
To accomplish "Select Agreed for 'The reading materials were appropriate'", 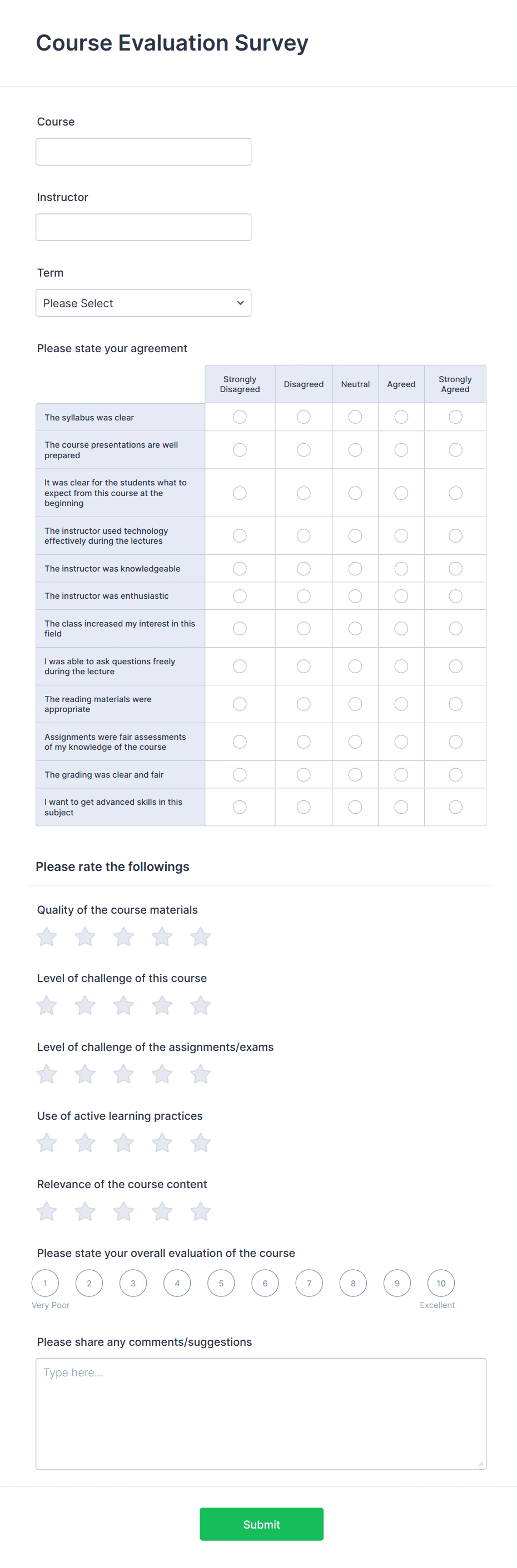I will pyautogui.click(x=401, y=704).
